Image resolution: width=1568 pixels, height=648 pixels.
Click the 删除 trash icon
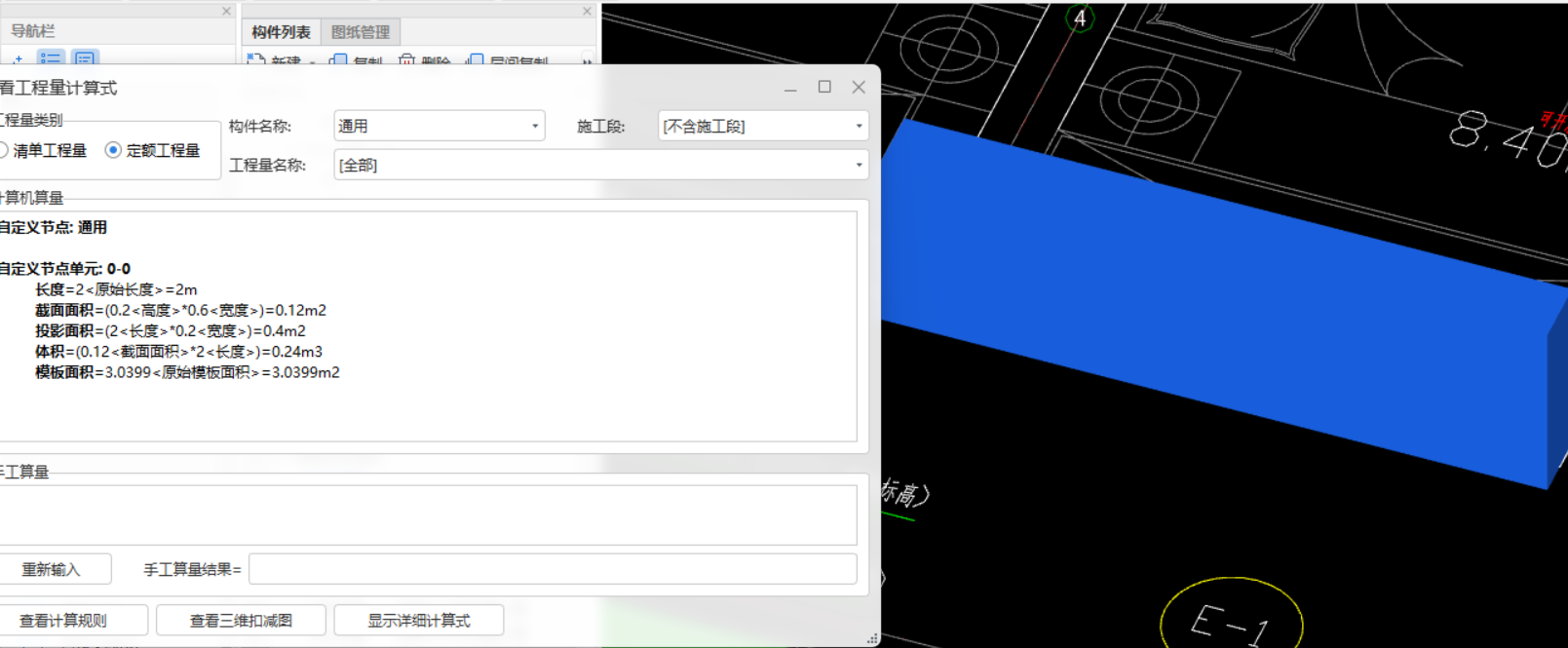point(406,60)
